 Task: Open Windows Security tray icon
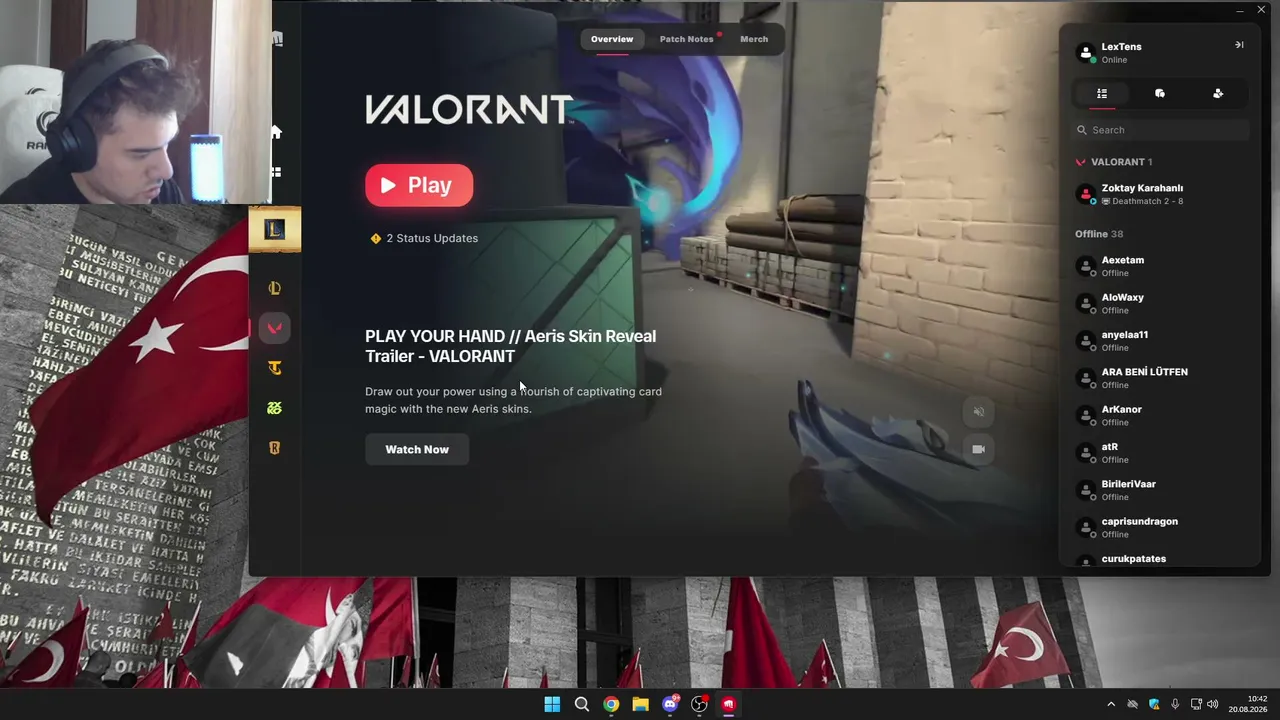pos(1154,705)
